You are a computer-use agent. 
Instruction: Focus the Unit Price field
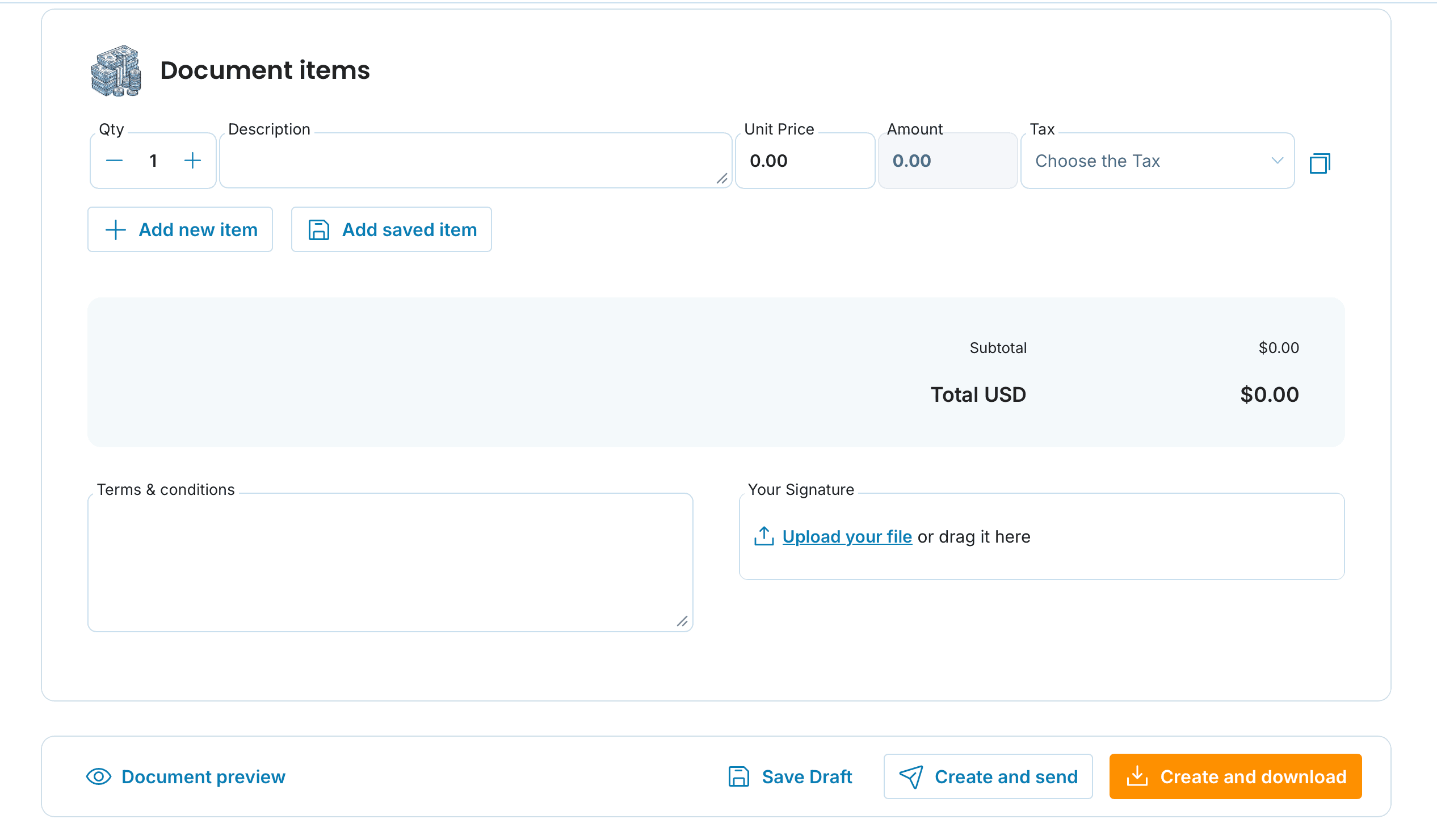[805, 161]
